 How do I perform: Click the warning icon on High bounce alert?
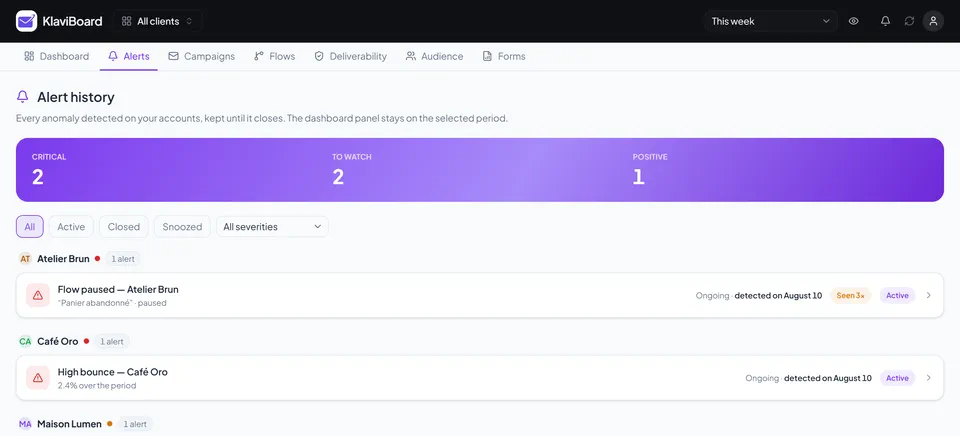(38, 378)
